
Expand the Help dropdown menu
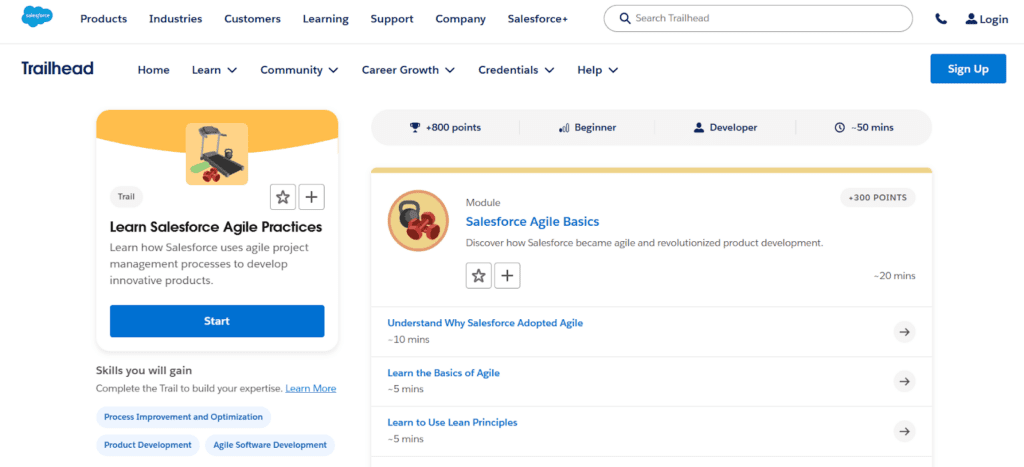click(598, 70)
